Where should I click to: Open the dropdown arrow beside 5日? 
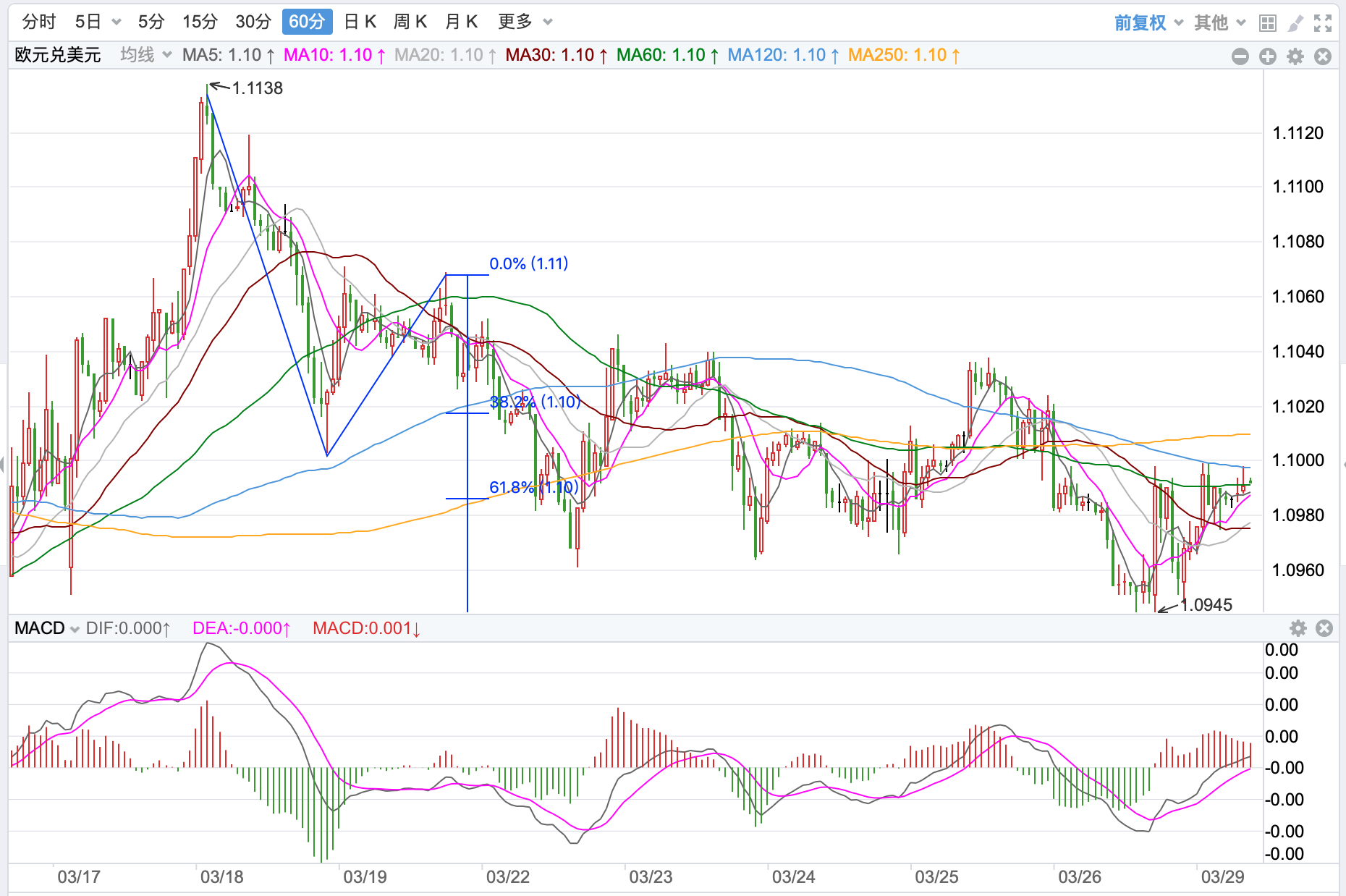(x=117, y=22)
